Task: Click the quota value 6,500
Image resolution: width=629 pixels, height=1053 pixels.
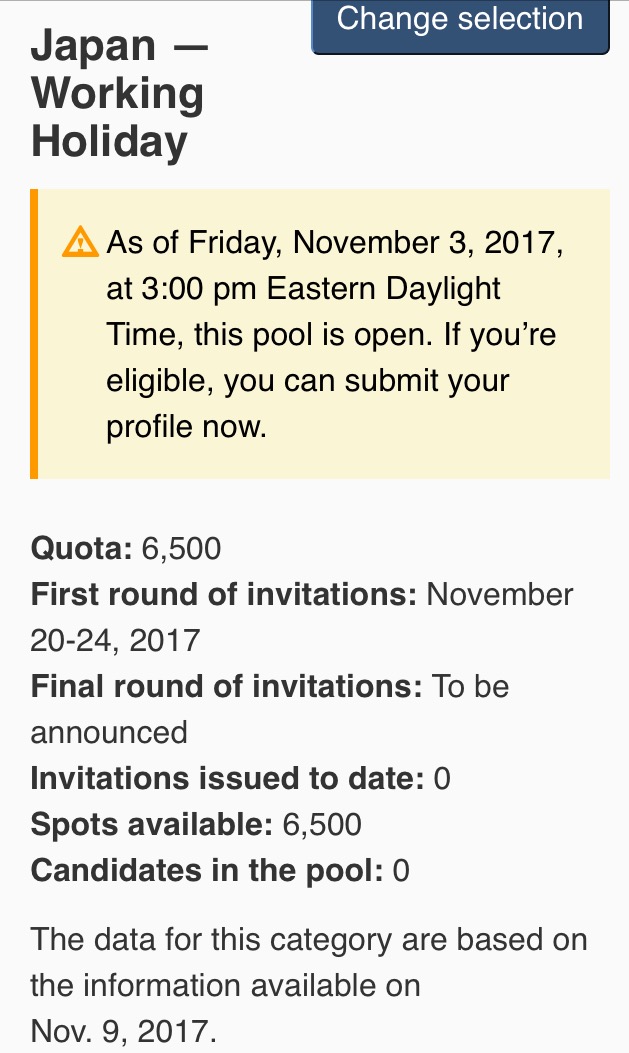Action: [181, 548]
